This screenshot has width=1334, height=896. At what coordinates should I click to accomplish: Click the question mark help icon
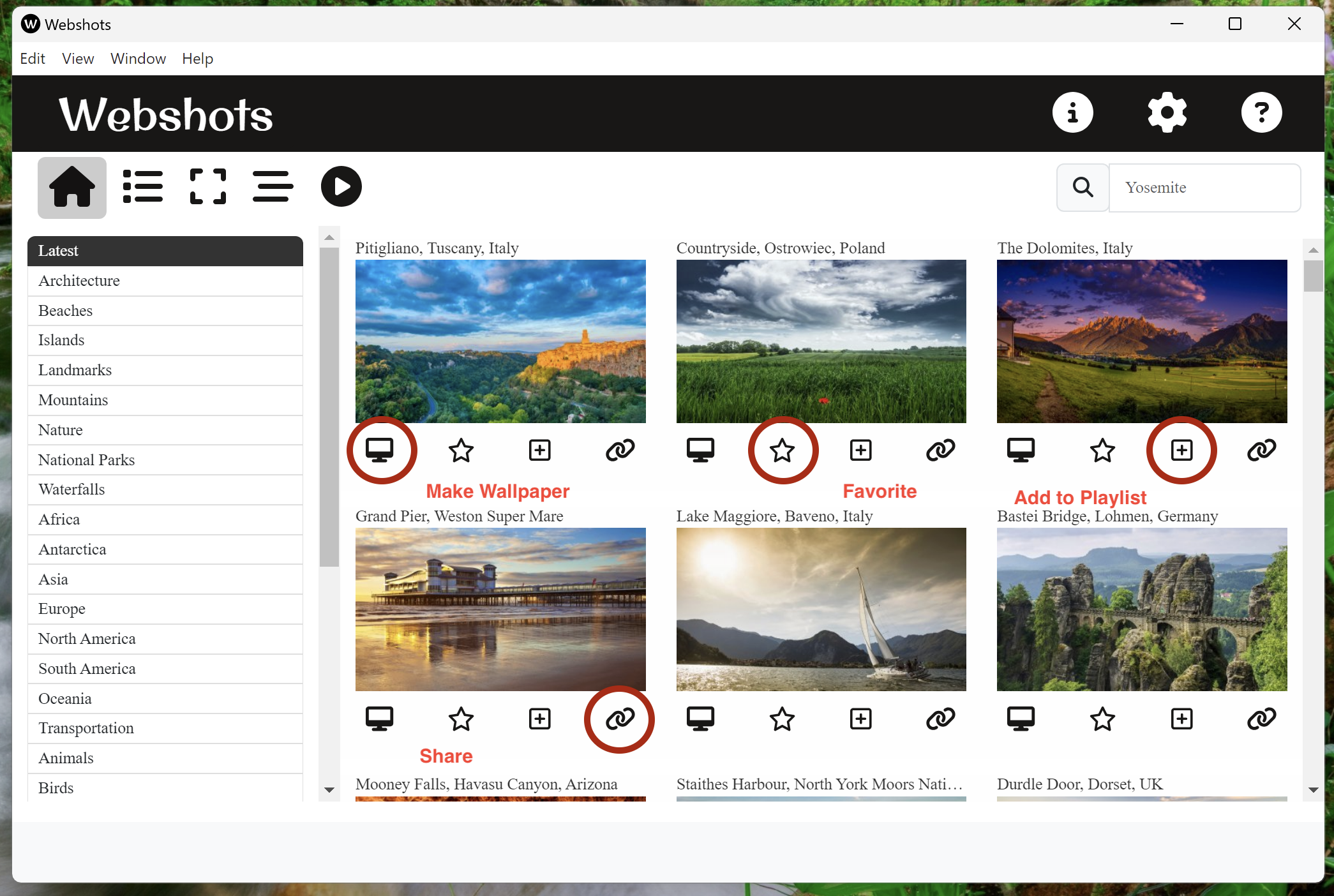1261,113
